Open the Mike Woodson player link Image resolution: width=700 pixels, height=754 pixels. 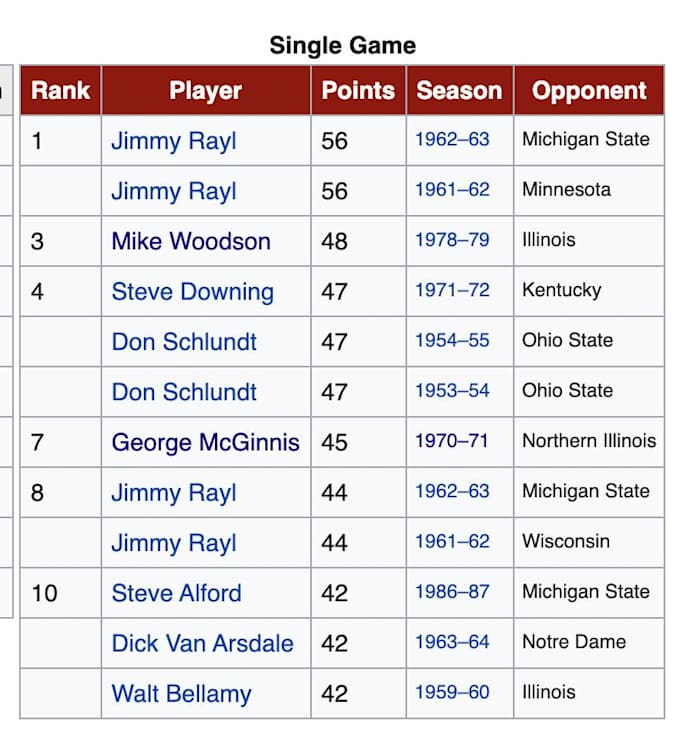191,241
